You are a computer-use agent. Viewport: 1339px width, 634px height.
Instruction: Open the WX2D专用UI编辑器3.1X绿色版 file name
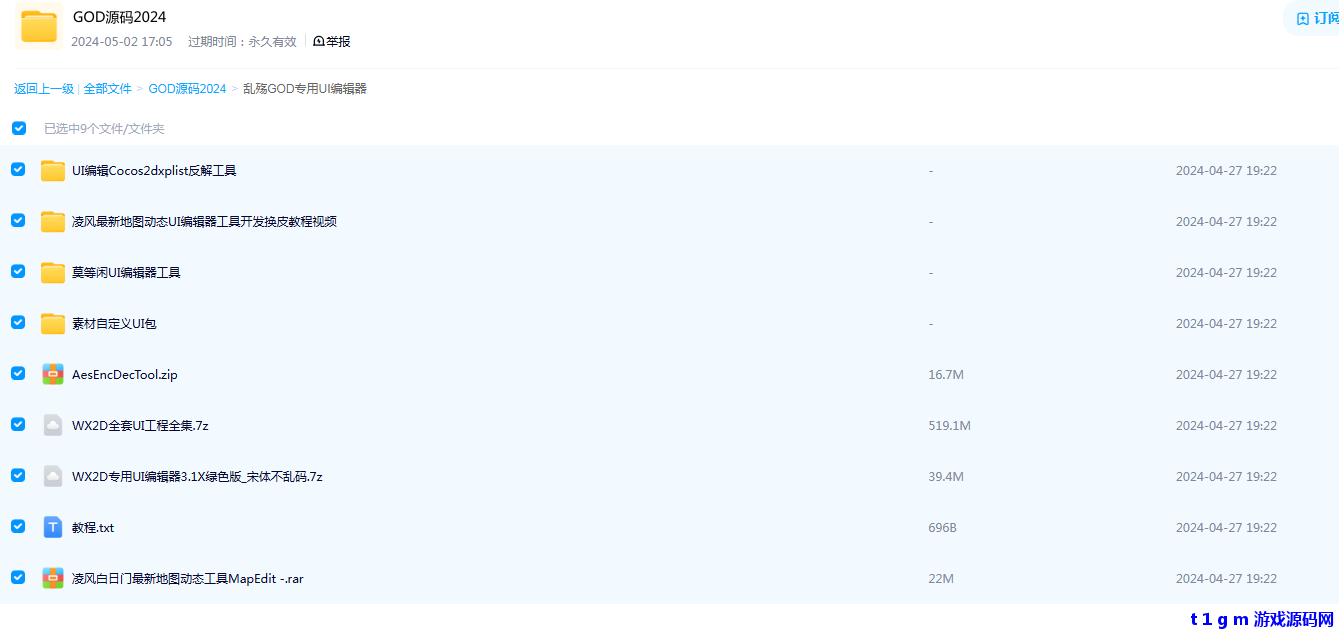(x=197, y=477)
